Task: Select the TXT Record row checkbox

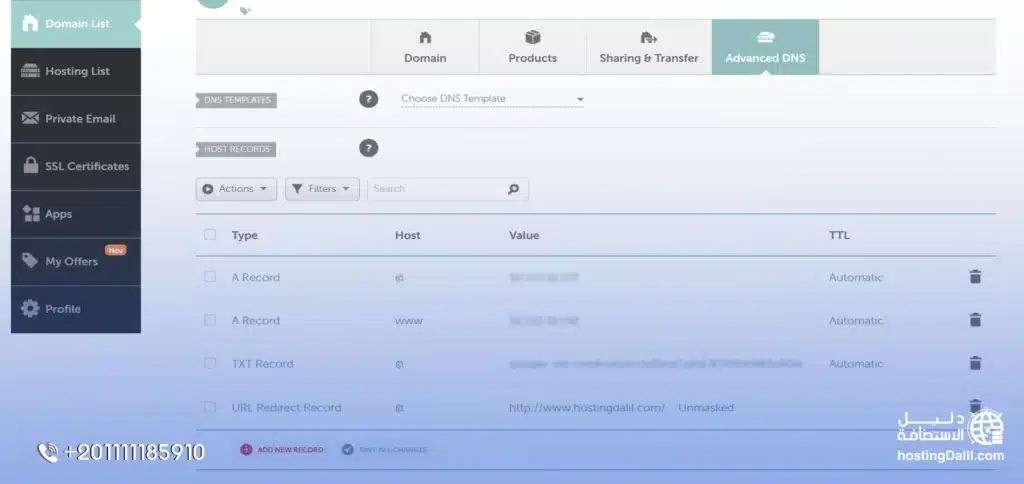Action: point(210,364)
